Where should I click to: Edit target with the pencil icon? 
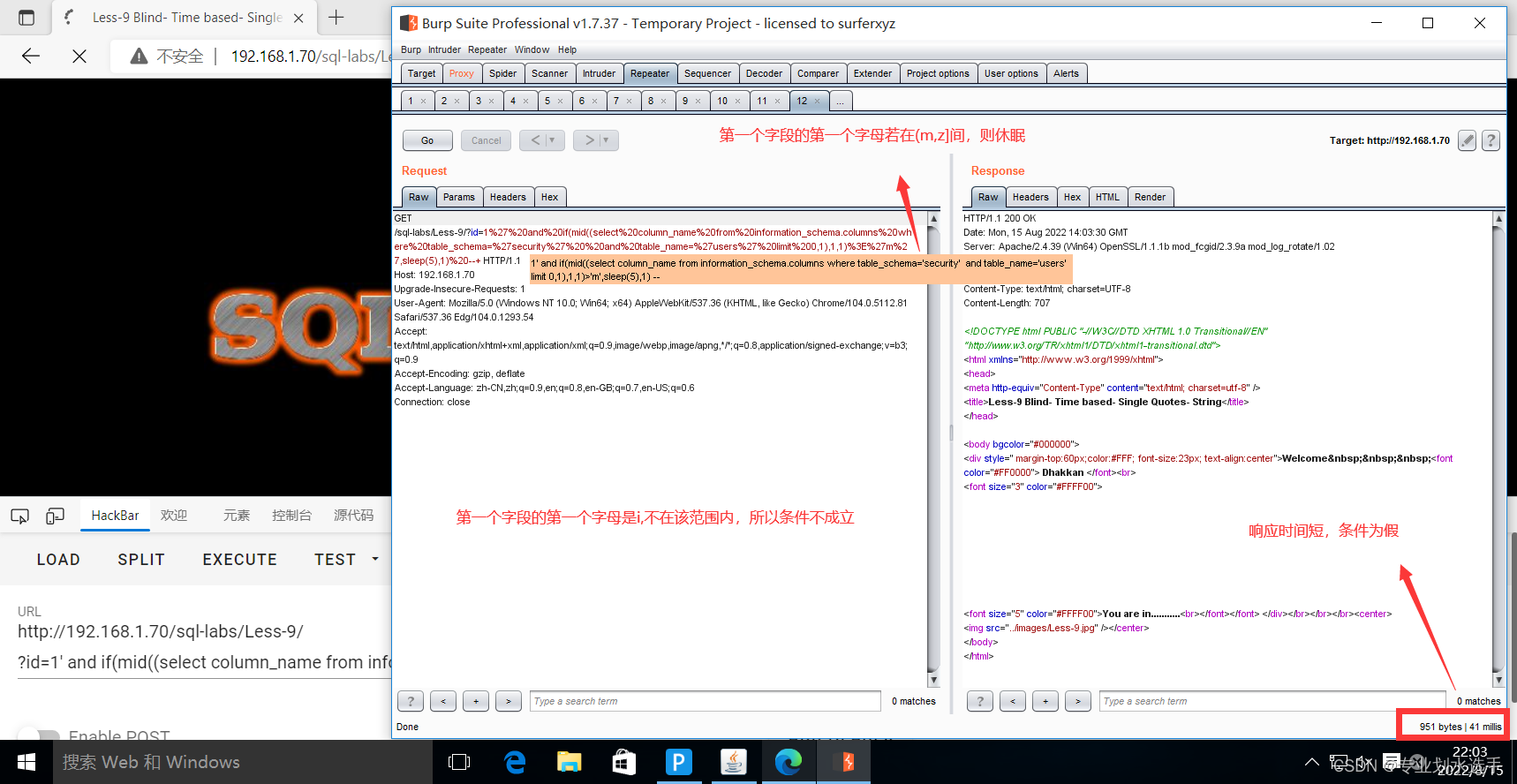pos(1467,140)
